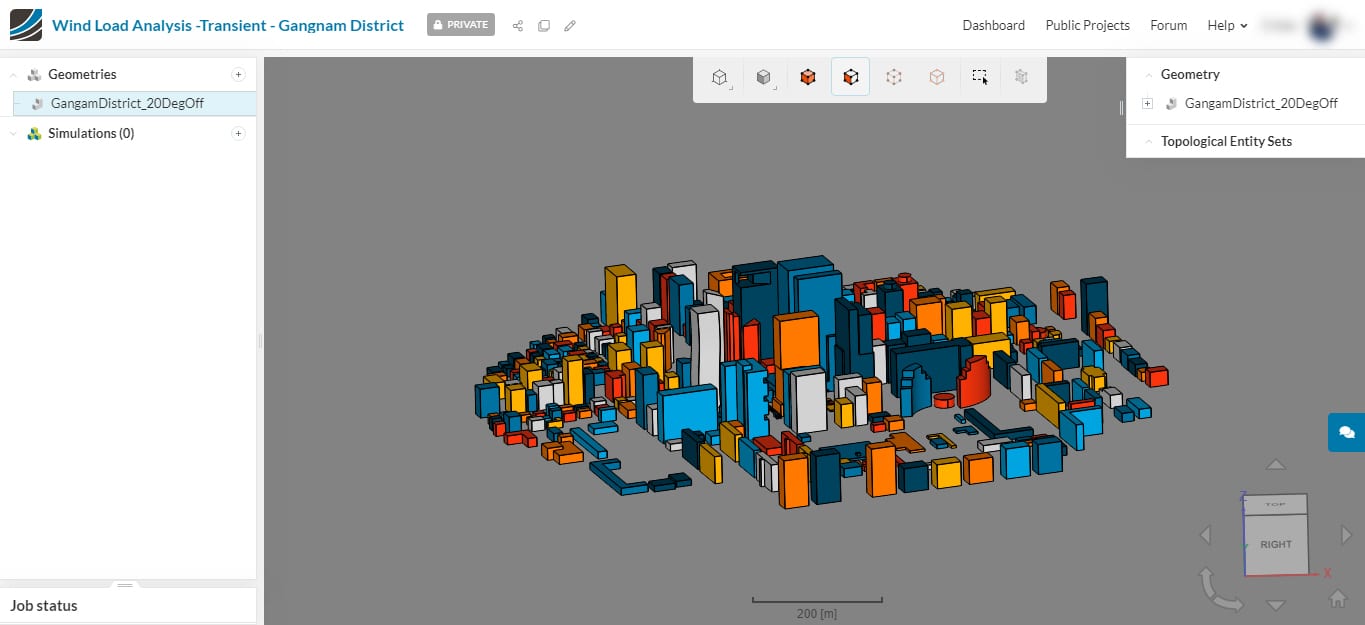1365x625 pixels.
Task: Click the share project icon
Action: pyautogui.click(x=518, y=25)
